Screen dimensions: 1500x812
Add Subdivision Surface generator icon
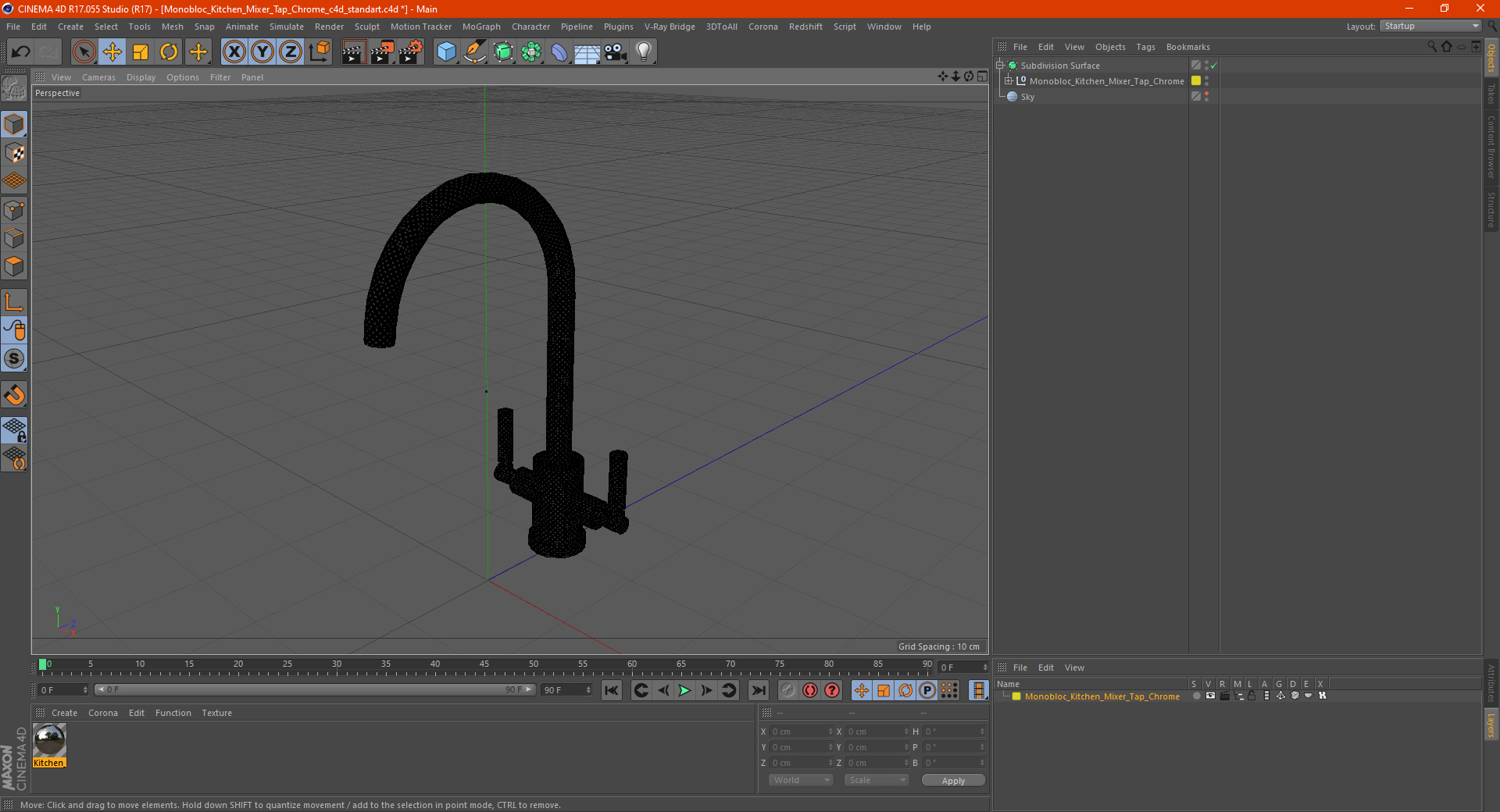[x=503, y=52]
